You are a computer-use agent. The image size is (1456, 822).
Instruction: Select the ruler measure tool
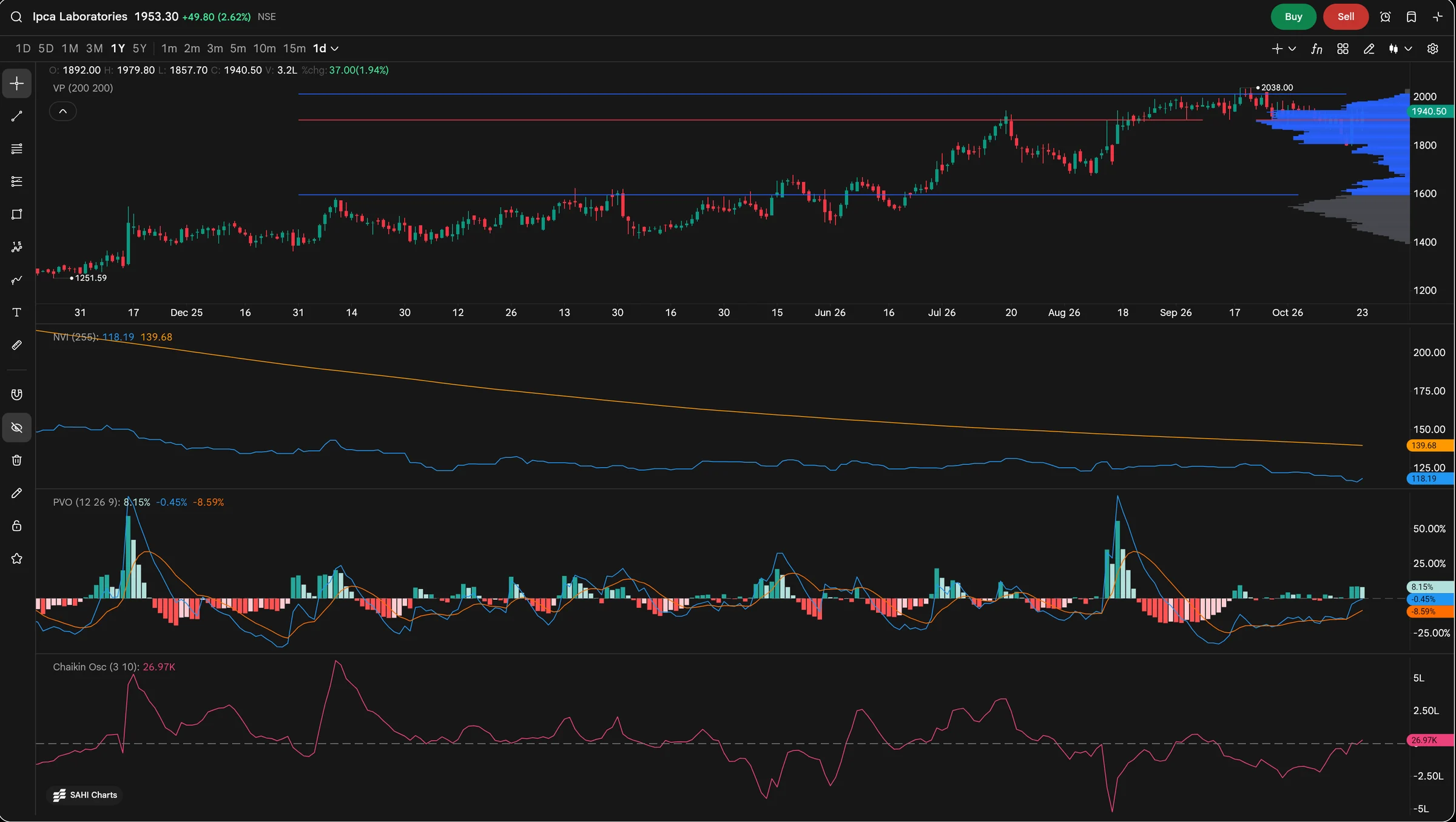tap(17, 345)
